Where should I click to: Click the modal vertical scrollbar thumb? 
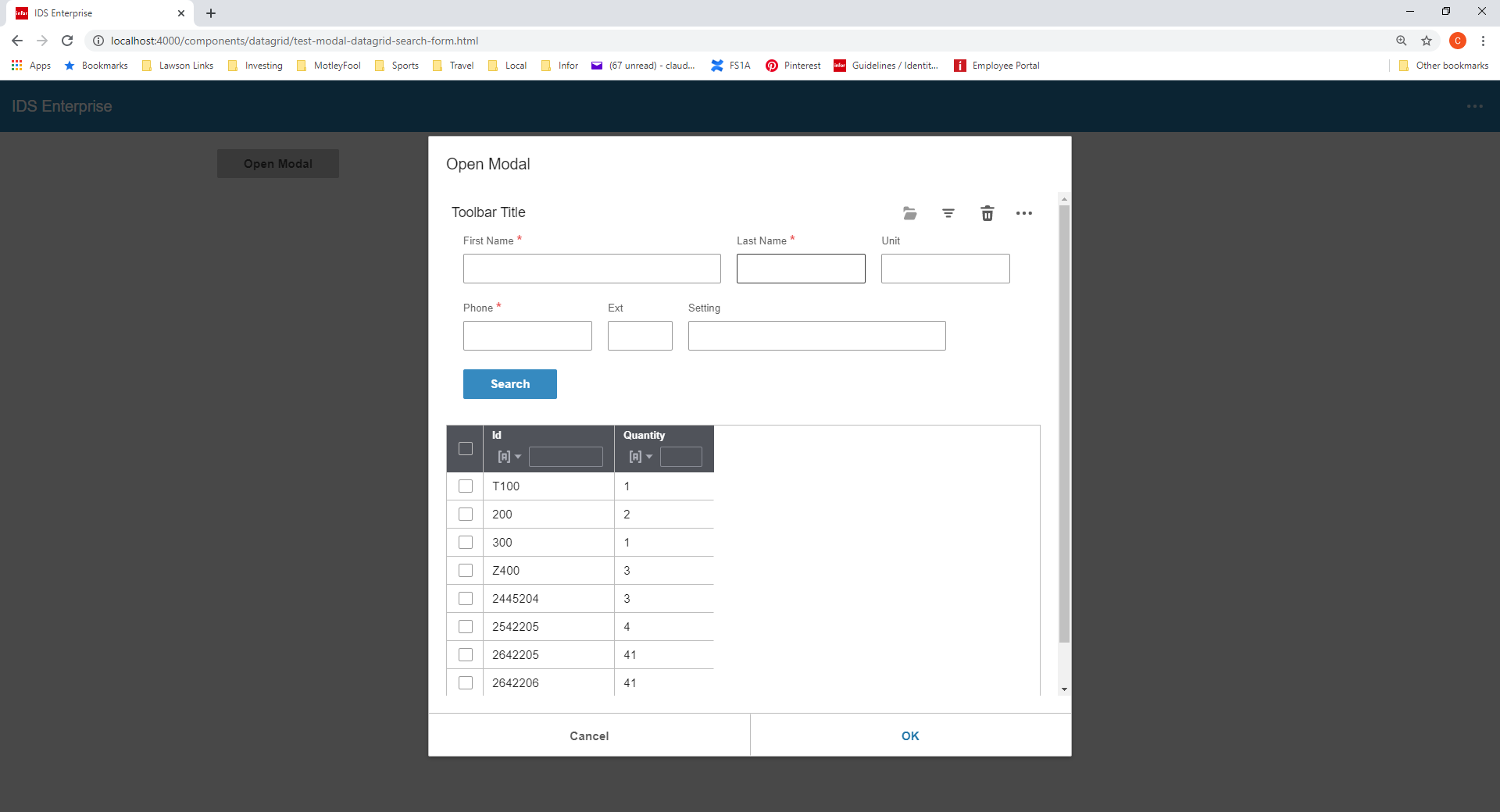pos(1064,424)
